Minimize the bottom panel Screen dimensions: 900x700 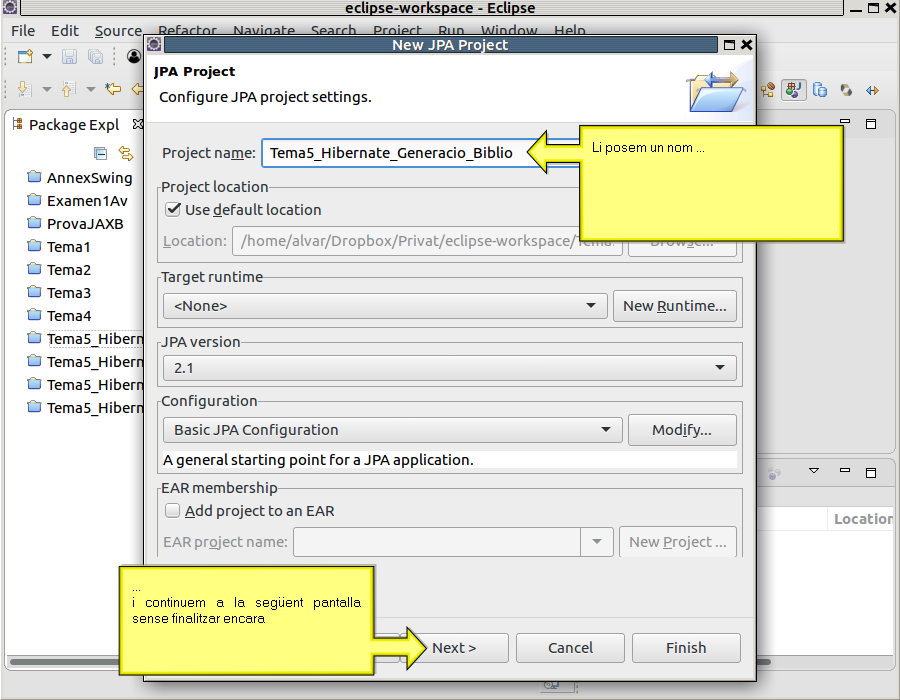[845, 470]
